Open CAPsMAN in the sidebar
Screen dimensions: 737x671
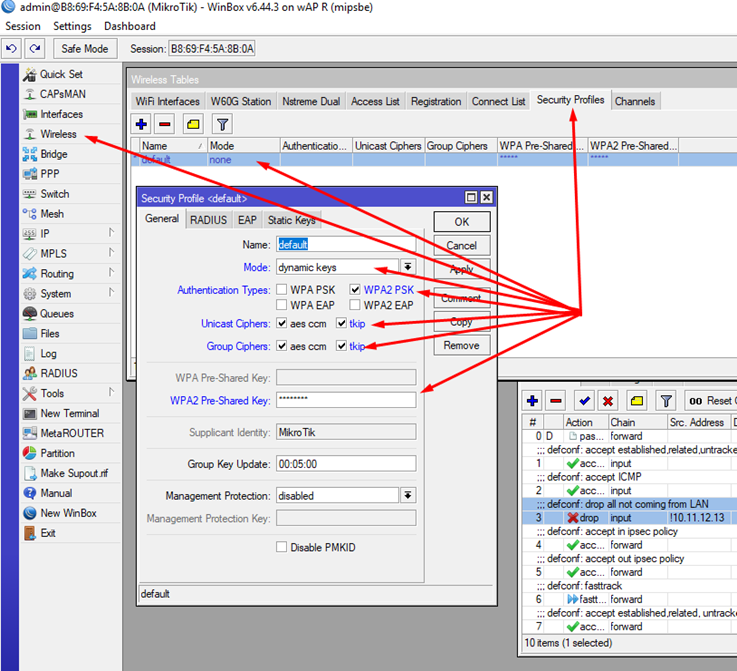(x=63, y=94)
